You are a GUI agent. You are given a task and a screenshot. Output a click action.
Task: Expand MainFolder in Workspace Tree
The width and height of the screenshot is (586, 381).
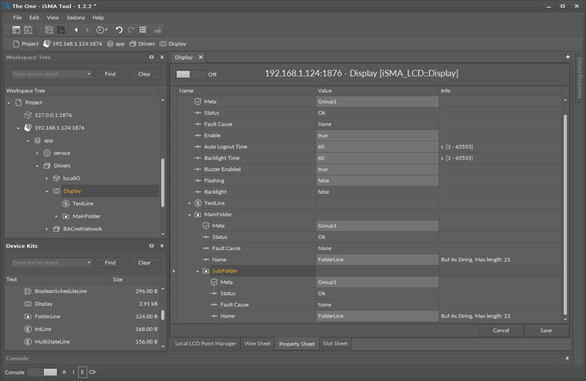(56, 216)
